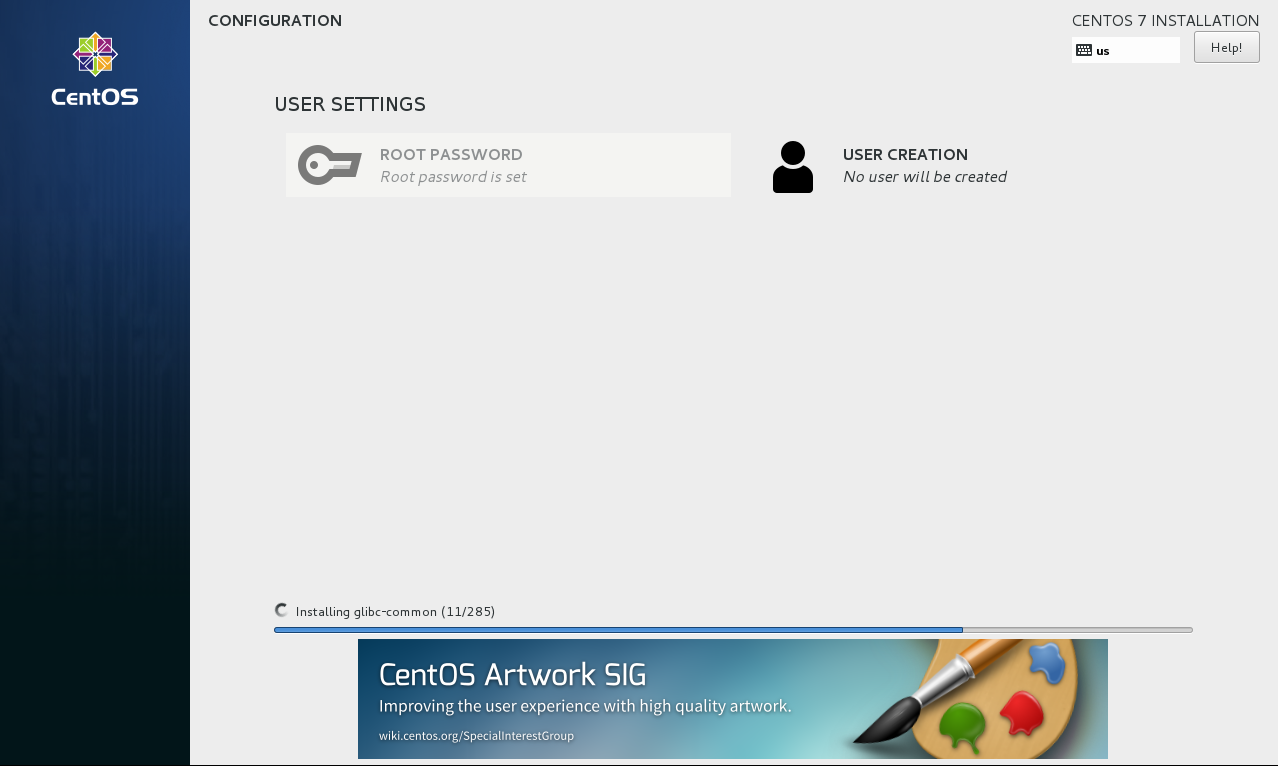Click the wiki.centos.org/SpecialInterestGroup link
Viewport: 1278px width, 766px height.
[476, 736]
